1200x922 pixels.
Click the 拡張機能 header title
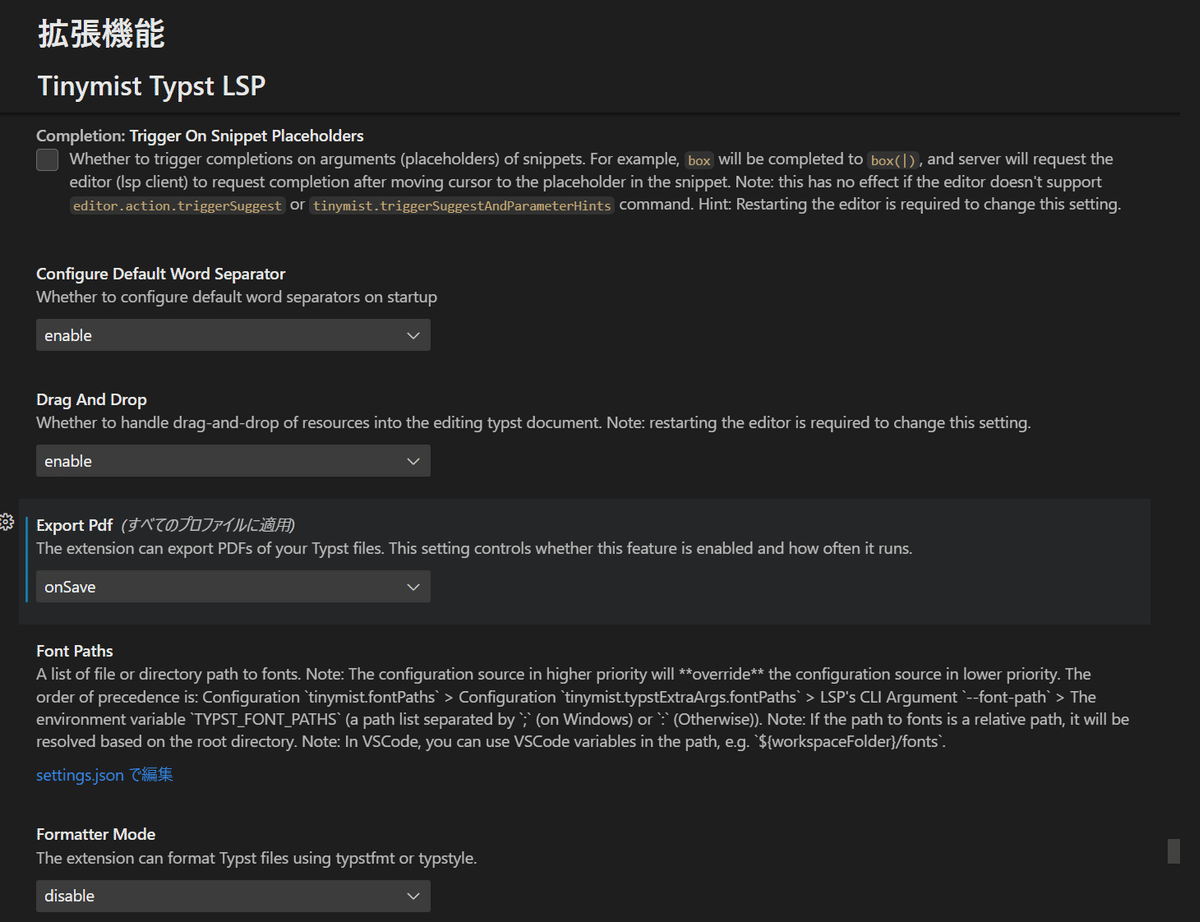tap(101, 34)
